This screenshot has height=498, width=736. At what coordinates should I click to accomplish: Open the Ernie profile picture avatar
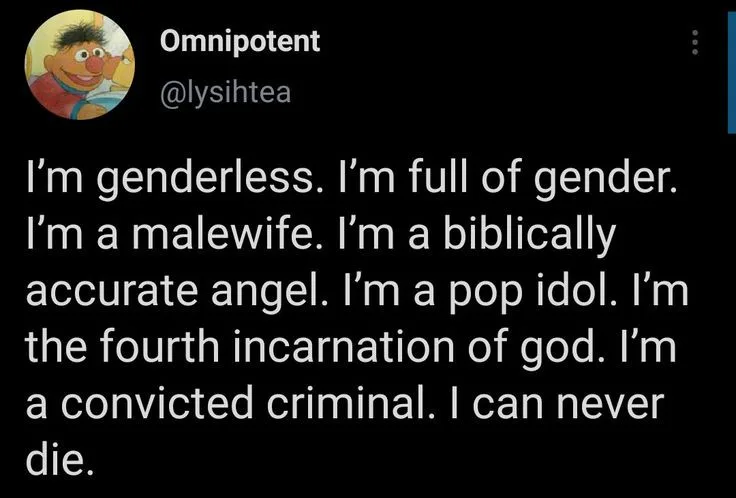[80, 65]
